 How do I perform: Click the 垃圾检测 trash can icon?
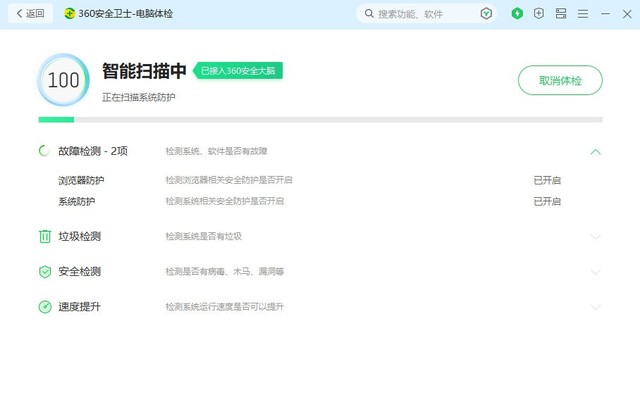(x=44, y=236)
